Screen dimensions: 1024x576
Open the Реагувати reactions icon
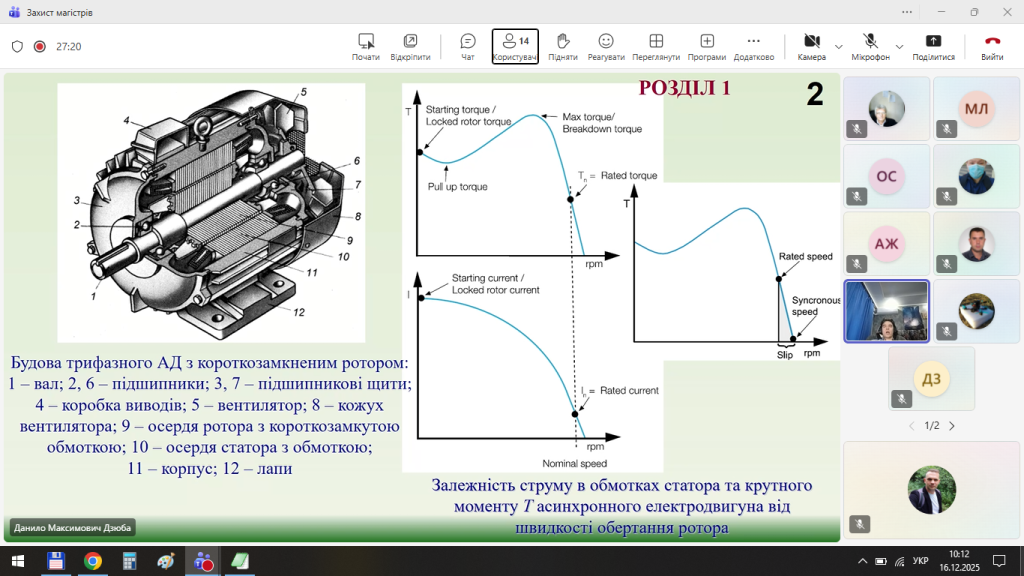pos(606,46)
